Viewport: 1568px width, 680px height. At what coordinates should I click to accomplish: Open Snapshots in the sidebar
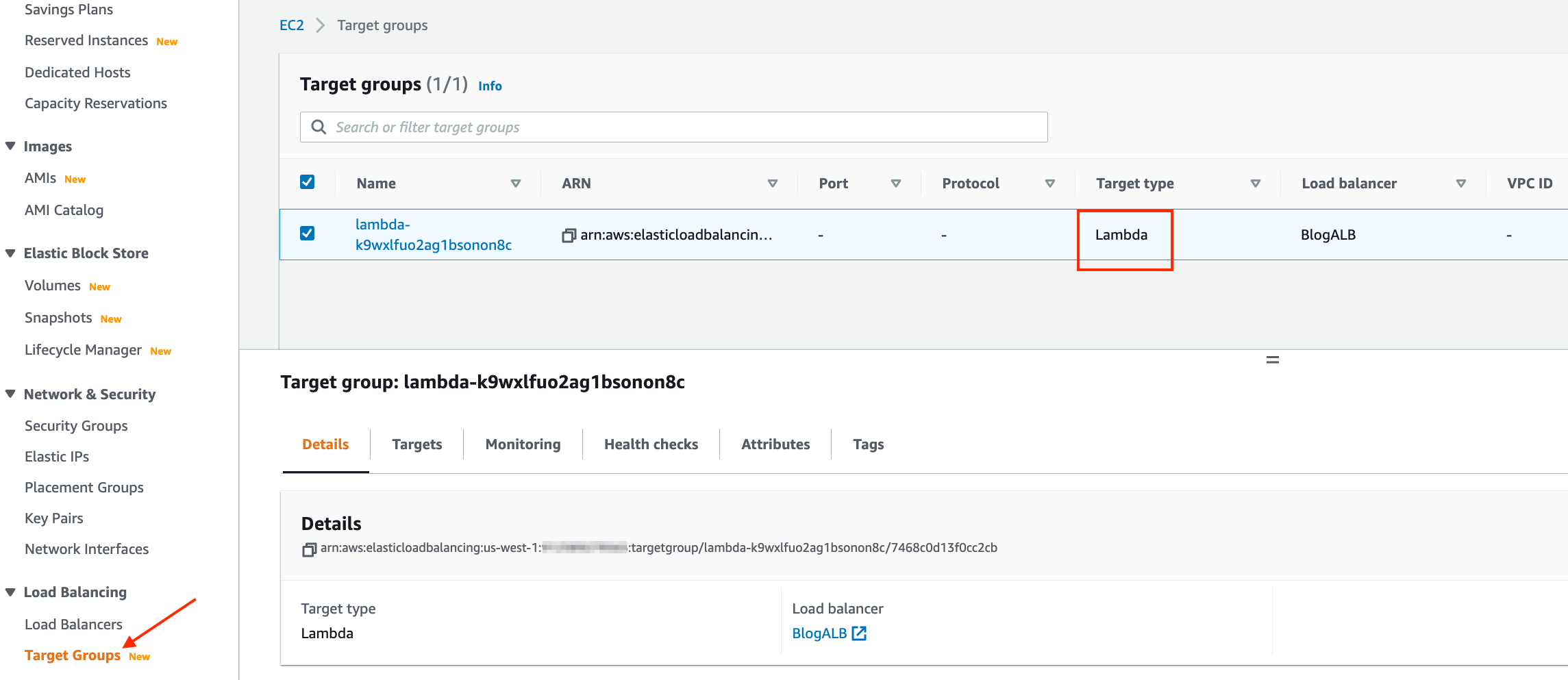point(58,318)
